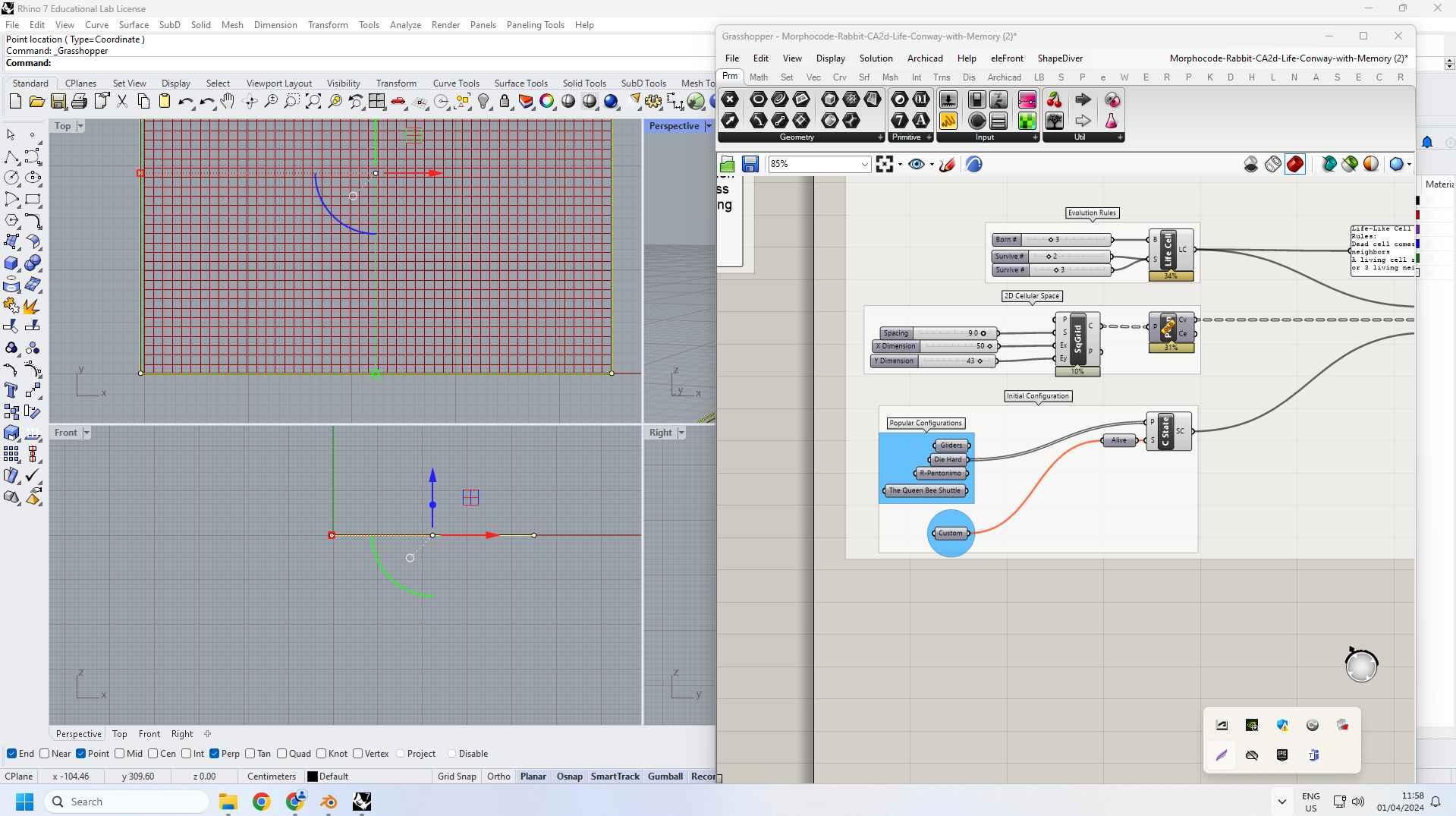Open a file using Rhino's folder icon

click(36, 101)
